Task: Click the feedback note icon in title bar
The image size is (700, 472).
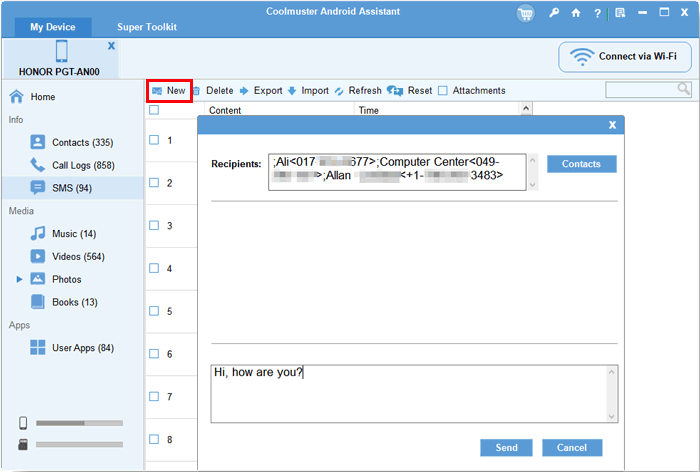Action: 620,13
